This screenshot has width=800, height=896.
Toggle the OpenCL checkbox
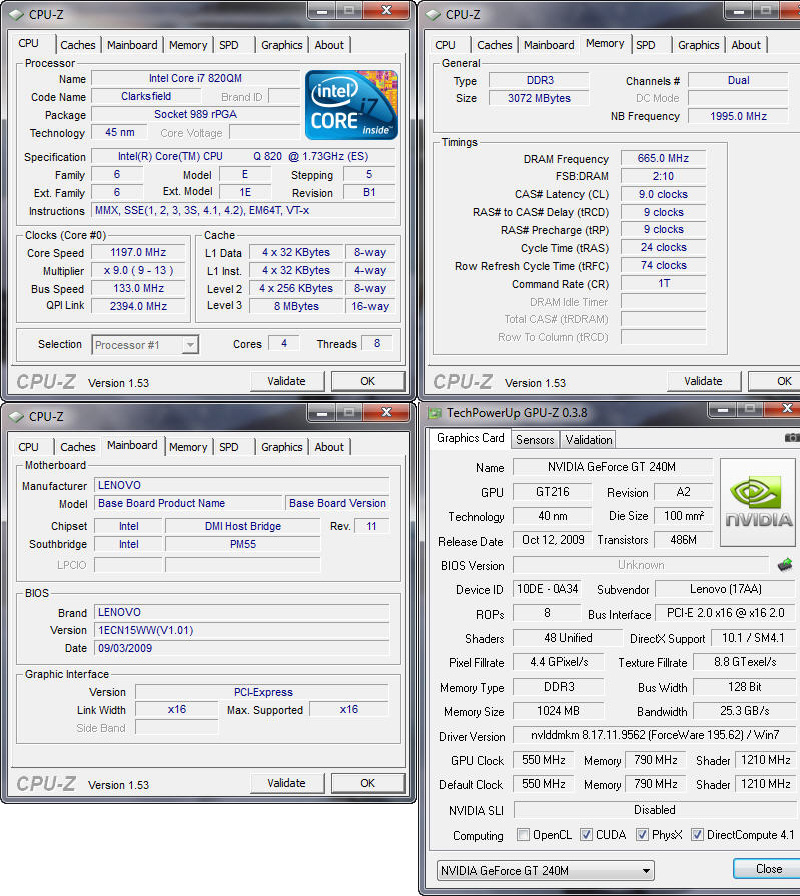pos(523,834)
